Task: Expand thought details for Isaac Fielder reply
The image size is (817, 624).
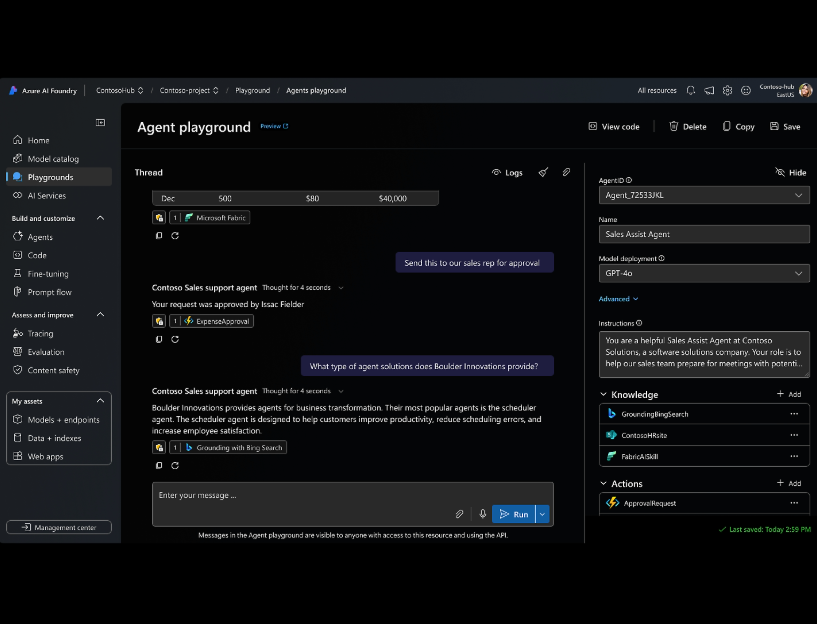Action: point(341,288)
